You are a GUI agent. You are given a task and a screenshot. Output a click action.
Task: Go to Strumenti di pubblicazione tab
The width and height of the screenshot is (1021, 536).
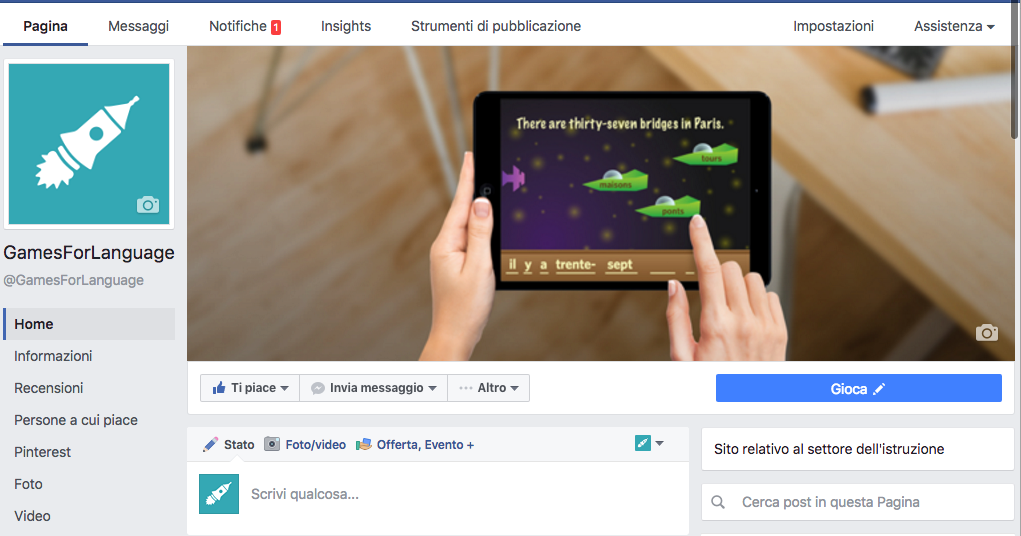(x=496, y=26)
